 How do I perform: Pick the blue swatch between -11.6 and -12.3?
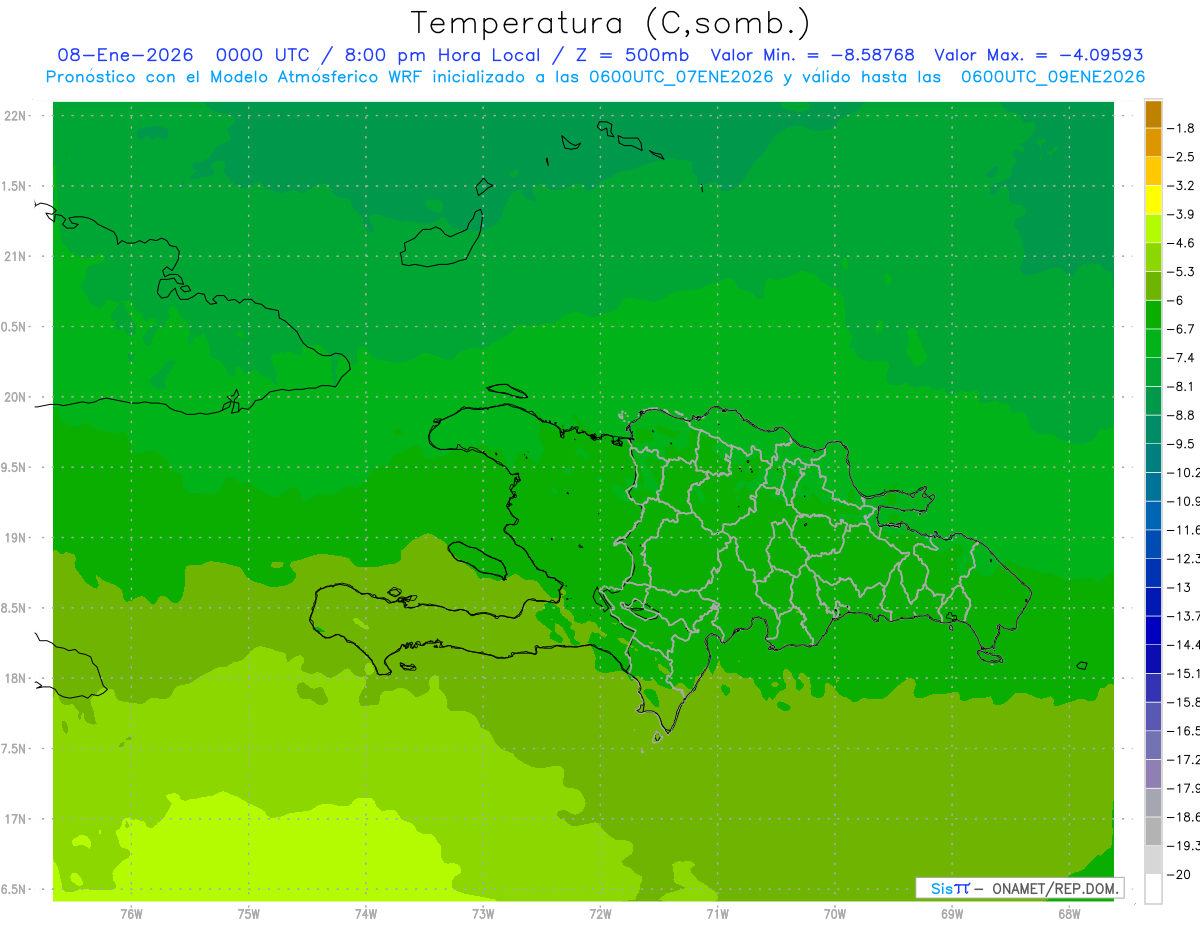click(x=1153, y=544)
